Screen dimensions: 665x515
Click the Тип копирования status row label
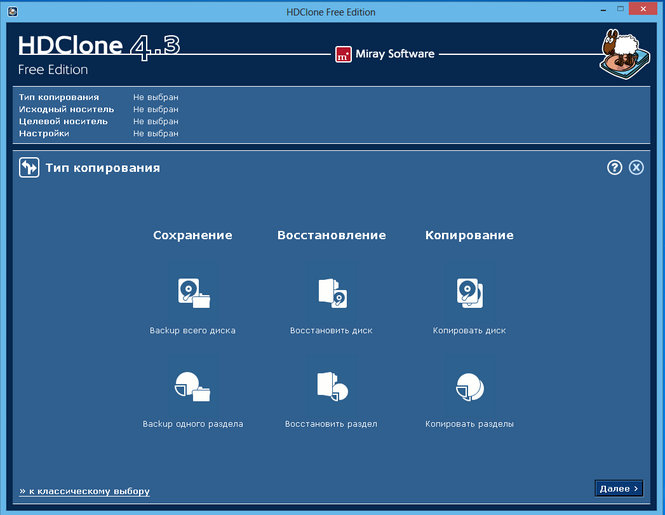[x=59, y=97]
